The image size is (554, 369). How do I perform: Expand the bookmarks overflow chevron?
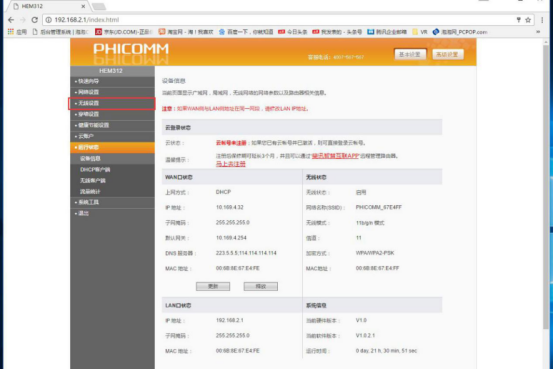[x=538, y=32]
